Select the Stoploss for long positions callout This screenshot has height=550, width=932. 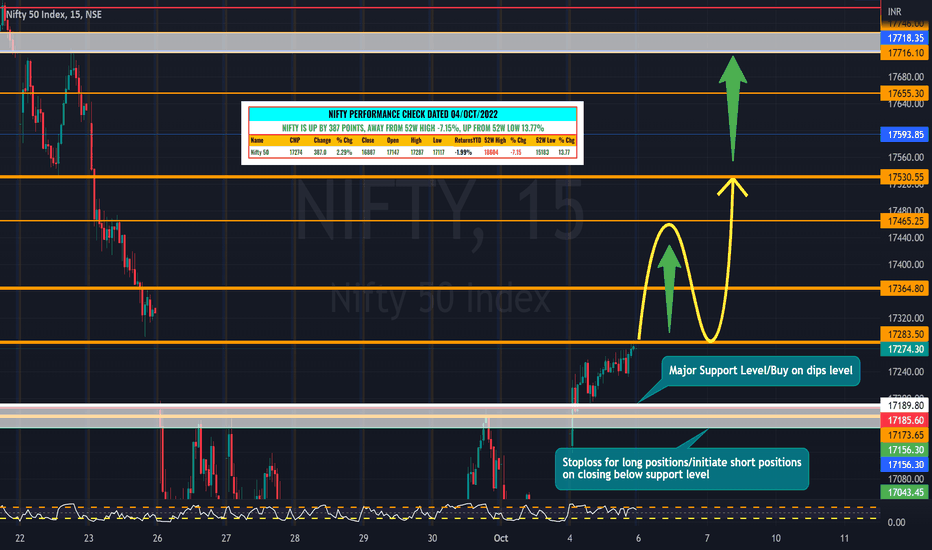point(682,469)
